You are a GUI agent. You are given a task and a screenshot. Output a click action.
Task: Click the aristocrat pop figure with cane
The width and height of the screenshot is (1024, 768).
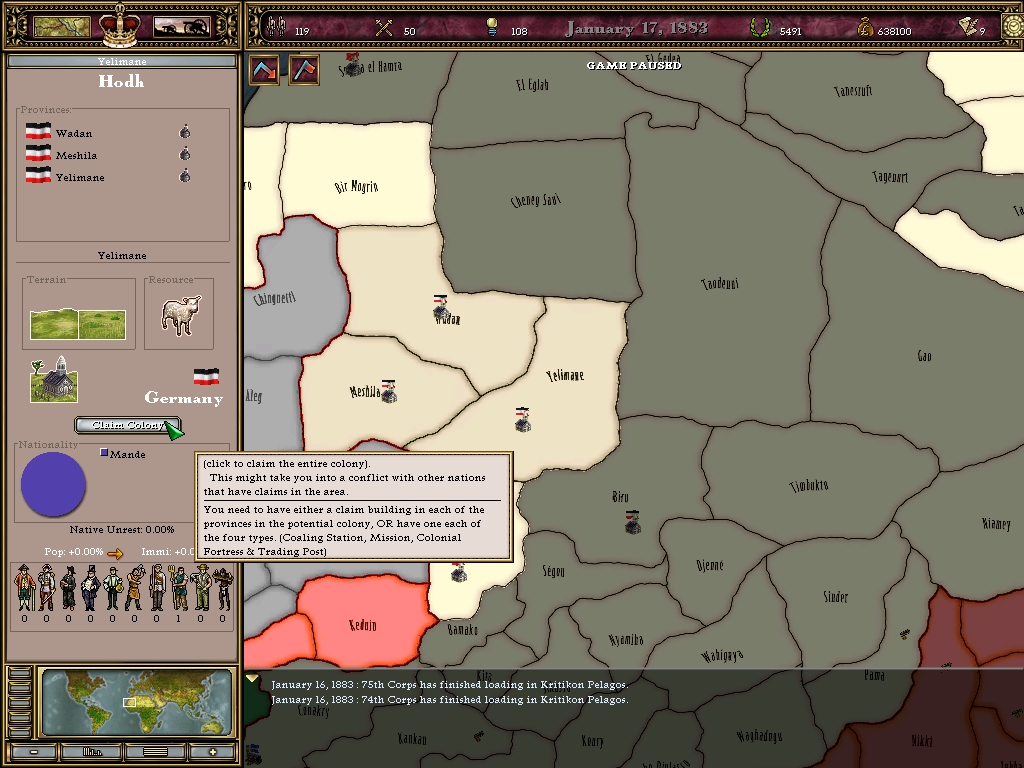coord(24,587)
